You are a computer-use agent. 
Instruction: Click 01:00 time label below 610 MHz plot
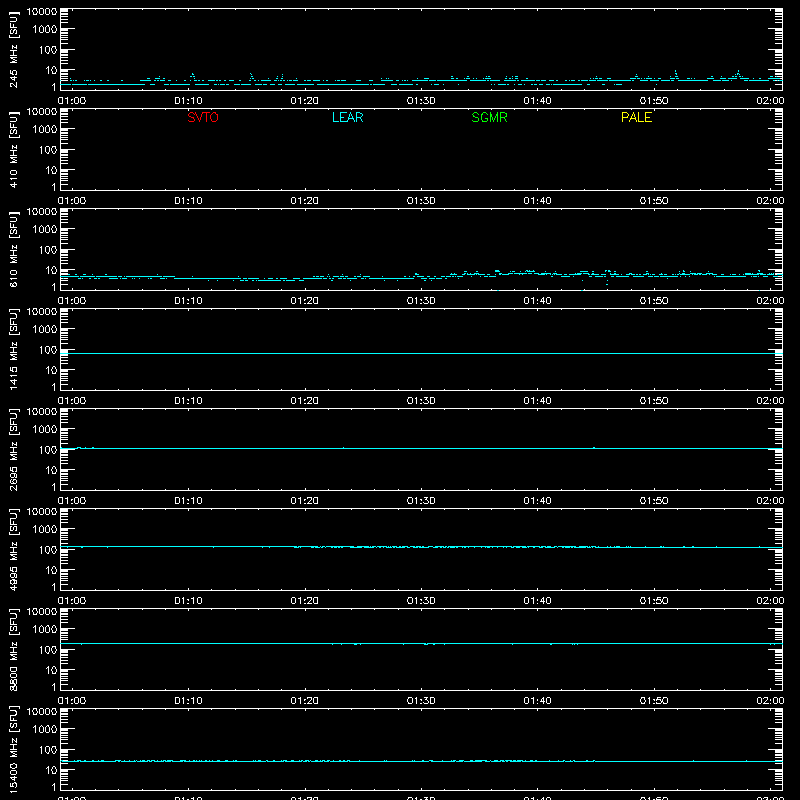coord(72,301)
